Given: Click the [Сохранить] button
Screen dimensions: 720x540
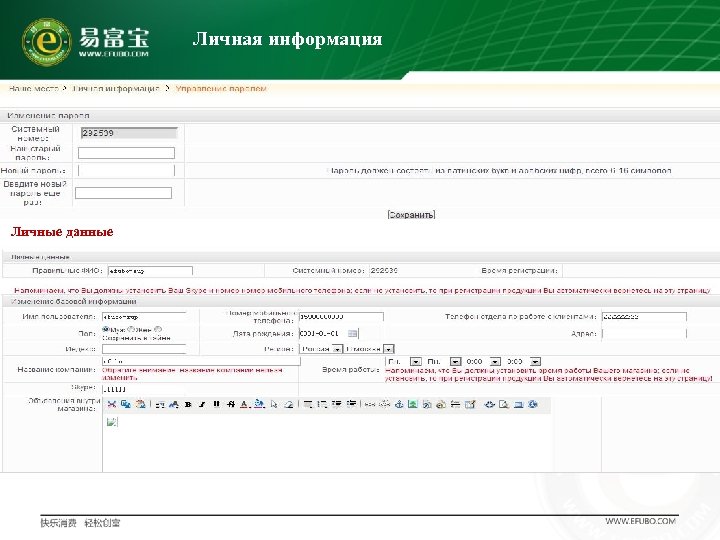Looking at the screenshot, I should [411, 215].
